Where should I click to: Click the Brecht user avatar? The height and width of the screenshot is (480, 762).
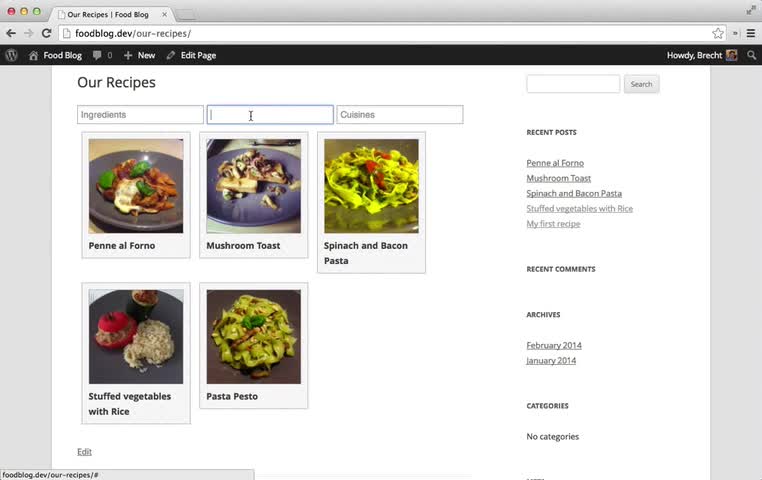coord(731,55)
